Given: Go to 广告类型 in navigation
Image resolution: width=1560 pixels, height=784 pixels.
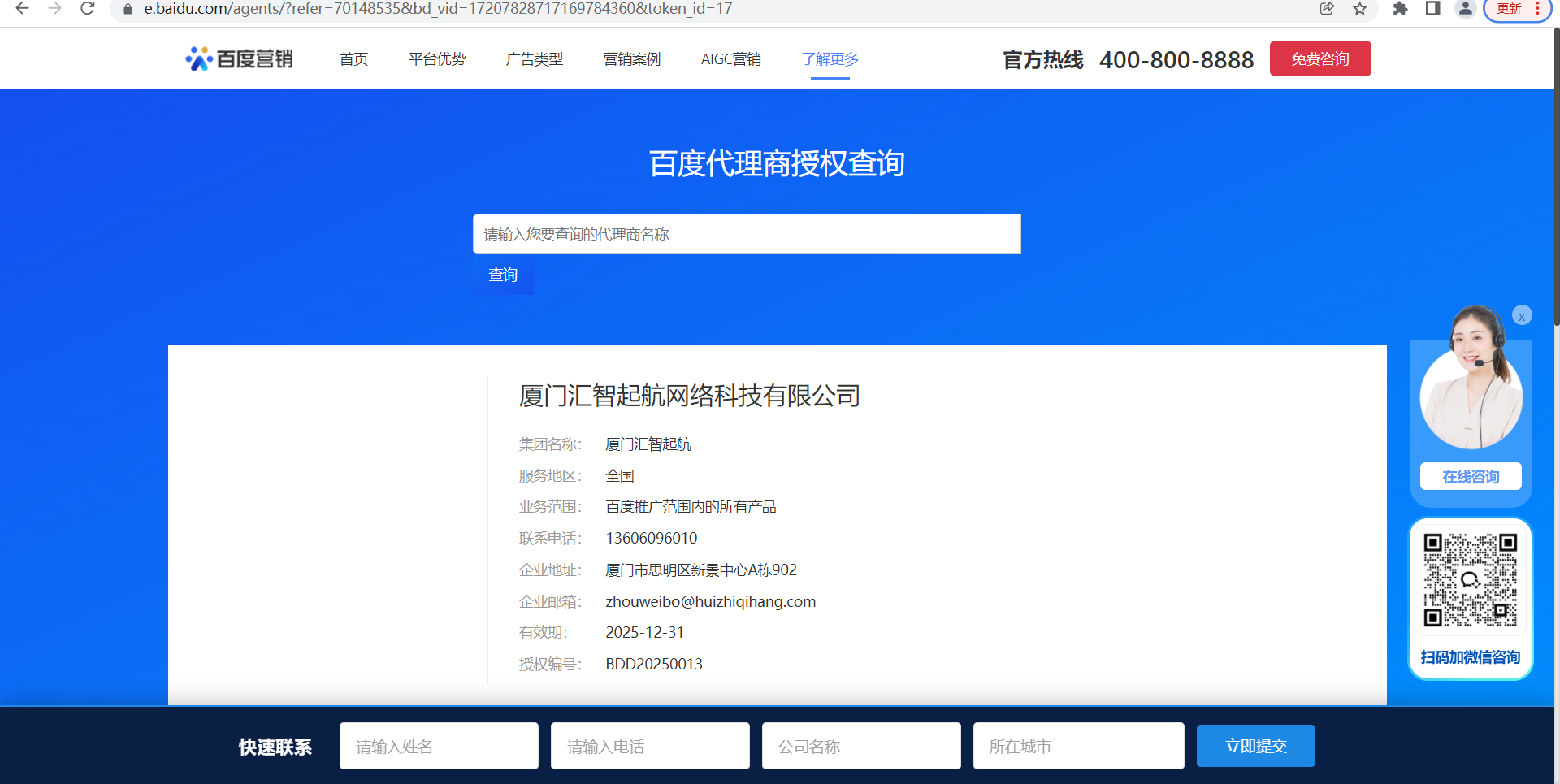Looking at the screenshot, I should coord(534,59).
